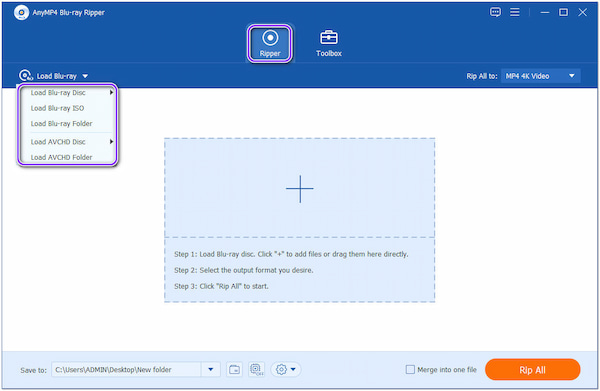The height and width of the screenshot is (391, 600).
Task: Open the Toolbox tab
Action: click(x=329, y=43)
